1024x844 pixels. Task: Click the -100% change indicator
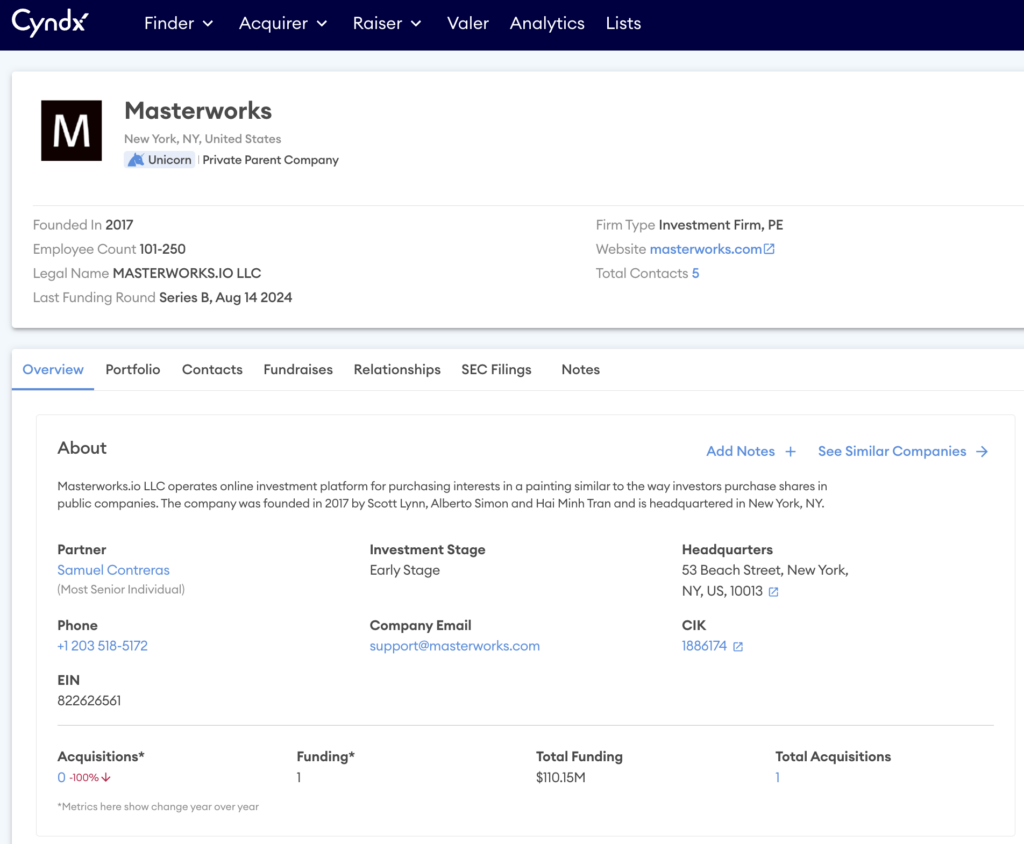click(x=84, y=777)
